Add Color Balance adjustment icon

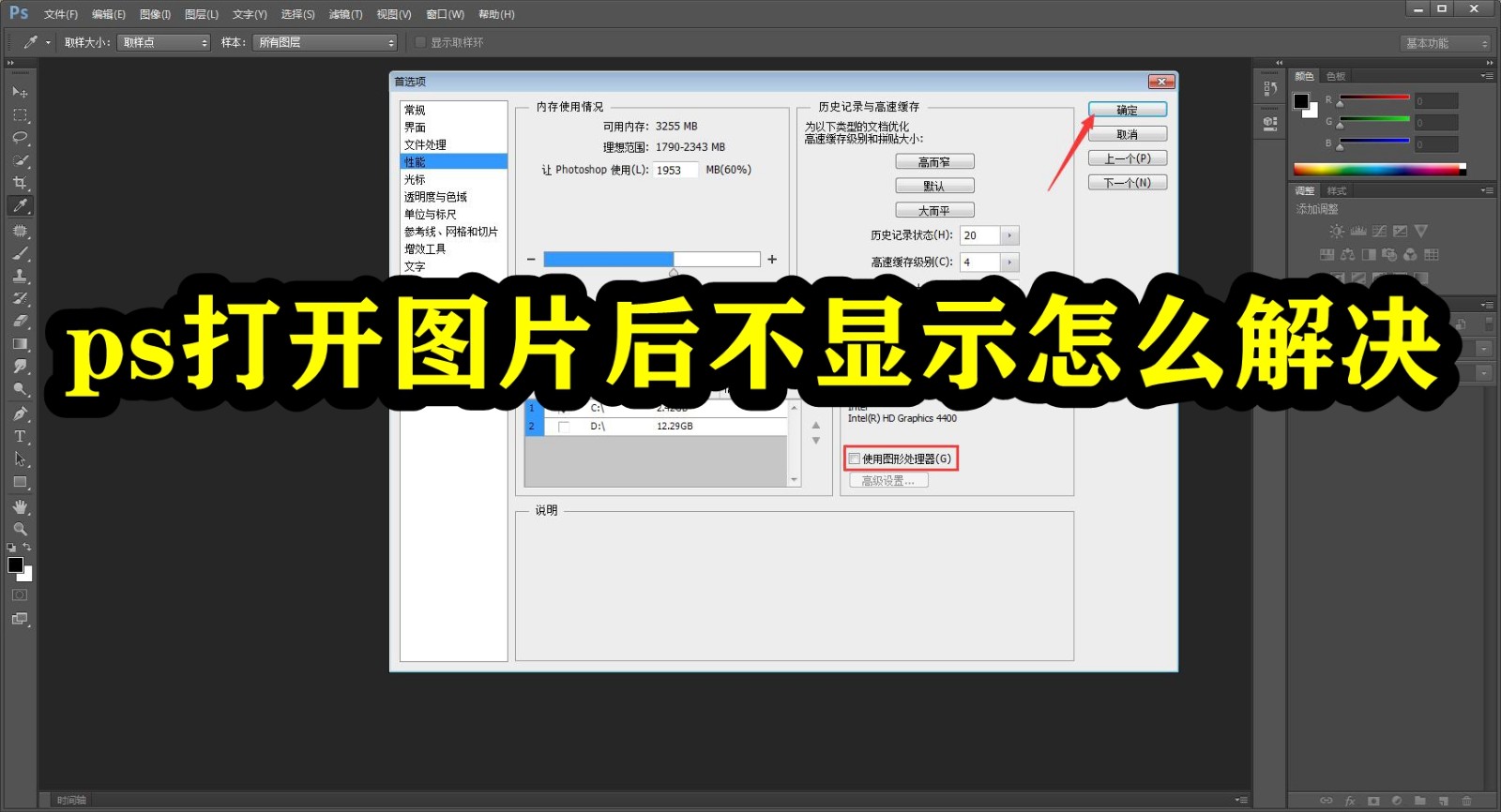(1347, 254)
